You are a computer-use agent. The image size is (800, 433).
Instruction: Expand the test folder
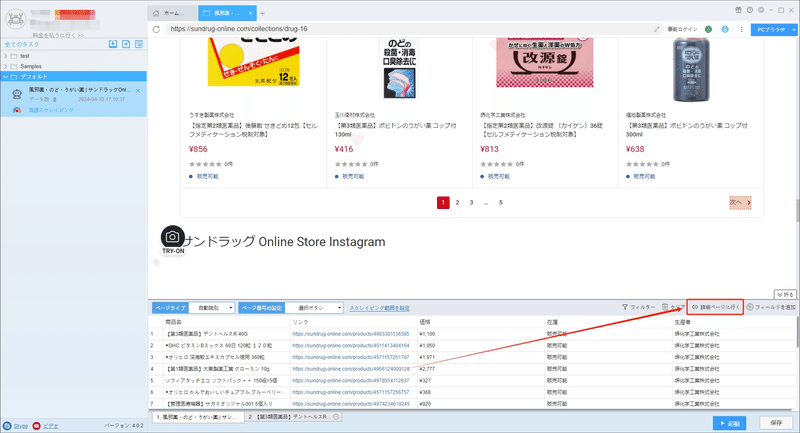[6, 56]
